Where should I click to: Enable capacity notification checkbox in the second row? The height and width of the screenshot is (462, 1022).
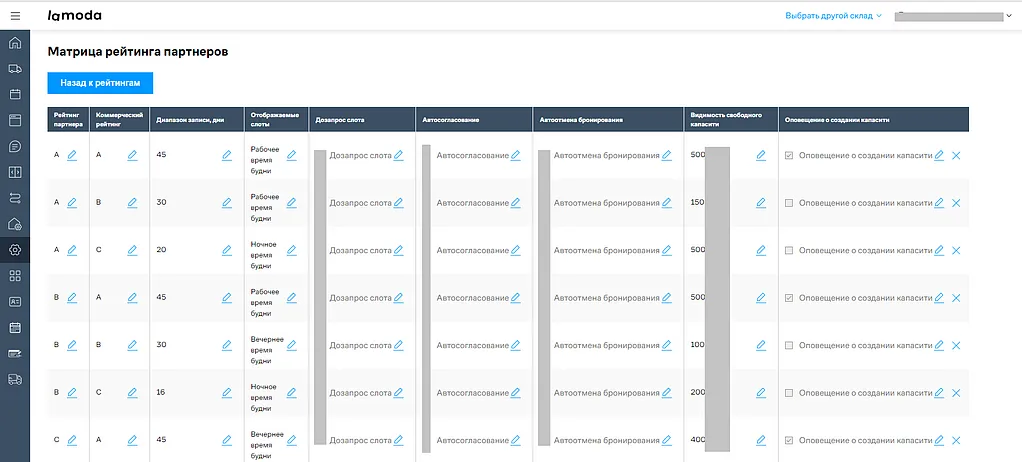coord(789,203)
